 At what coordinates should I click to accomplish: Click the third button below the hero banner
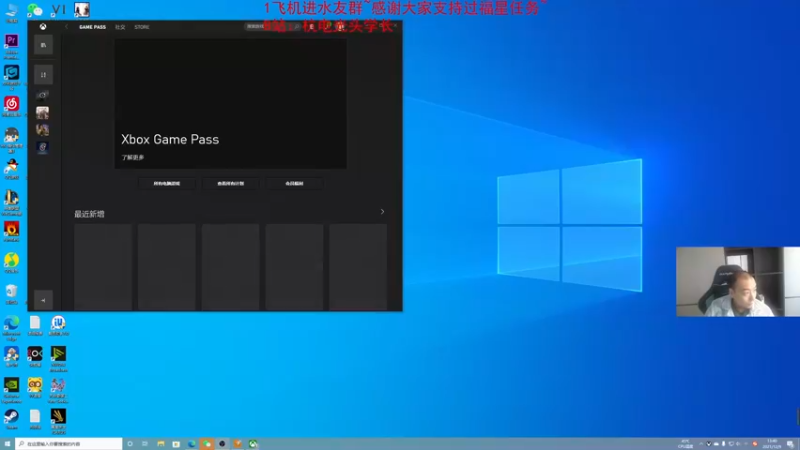pos(294,183)
